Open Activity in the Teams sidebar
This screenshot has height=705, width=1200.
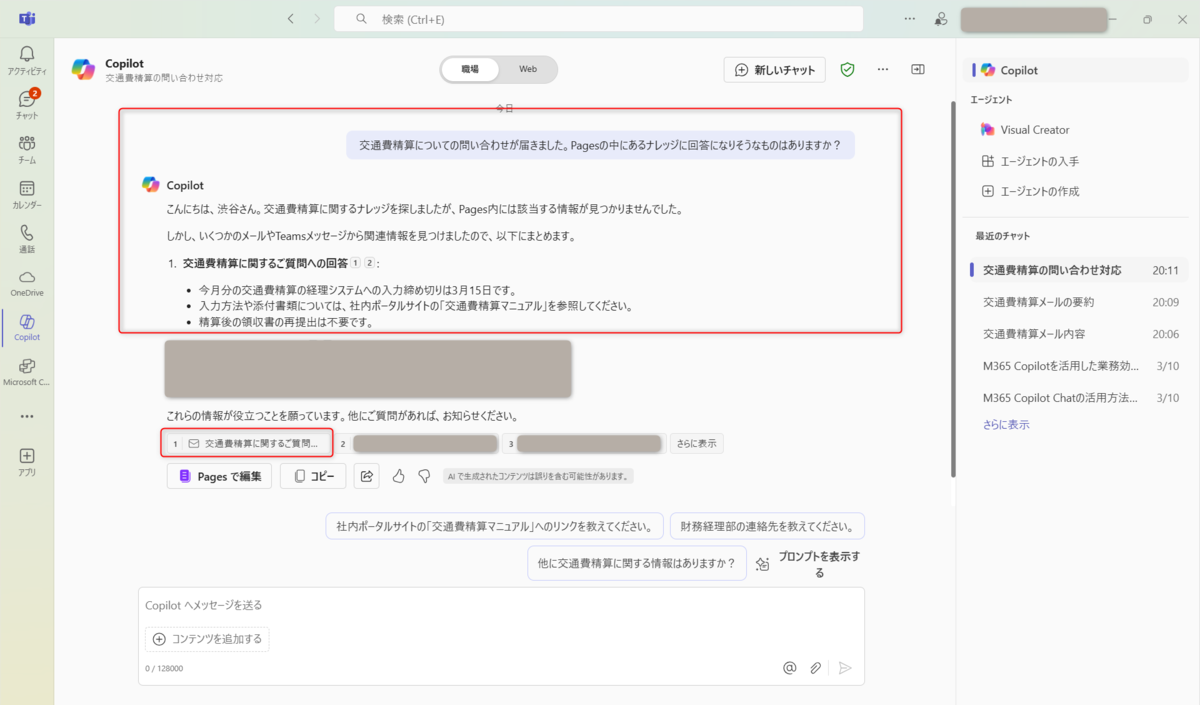point(27,60)
